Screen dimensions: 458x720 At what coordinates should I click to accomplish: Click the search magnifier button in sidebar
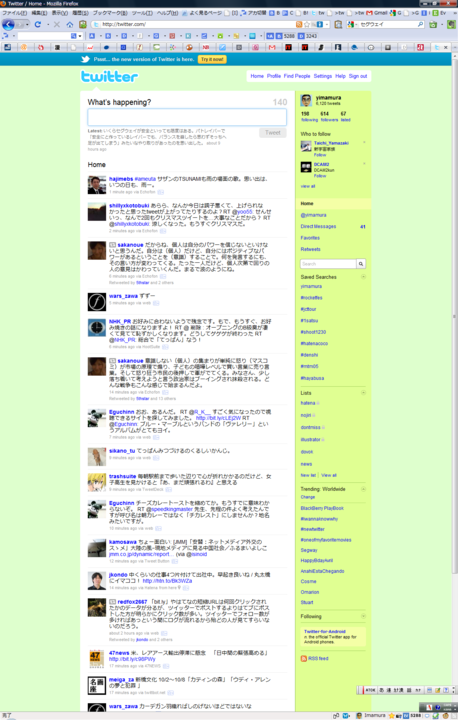point(361,264)
